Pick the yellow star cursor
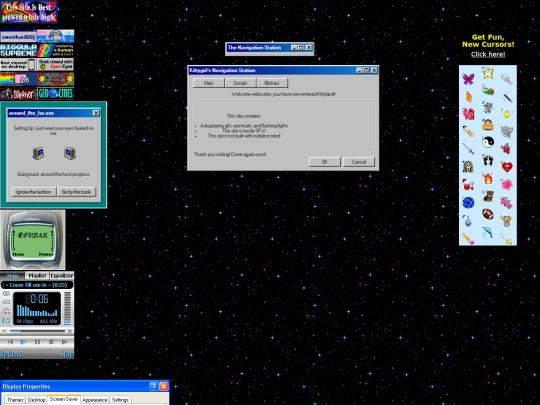Screen dimensions: 540x405 [488, 73]
